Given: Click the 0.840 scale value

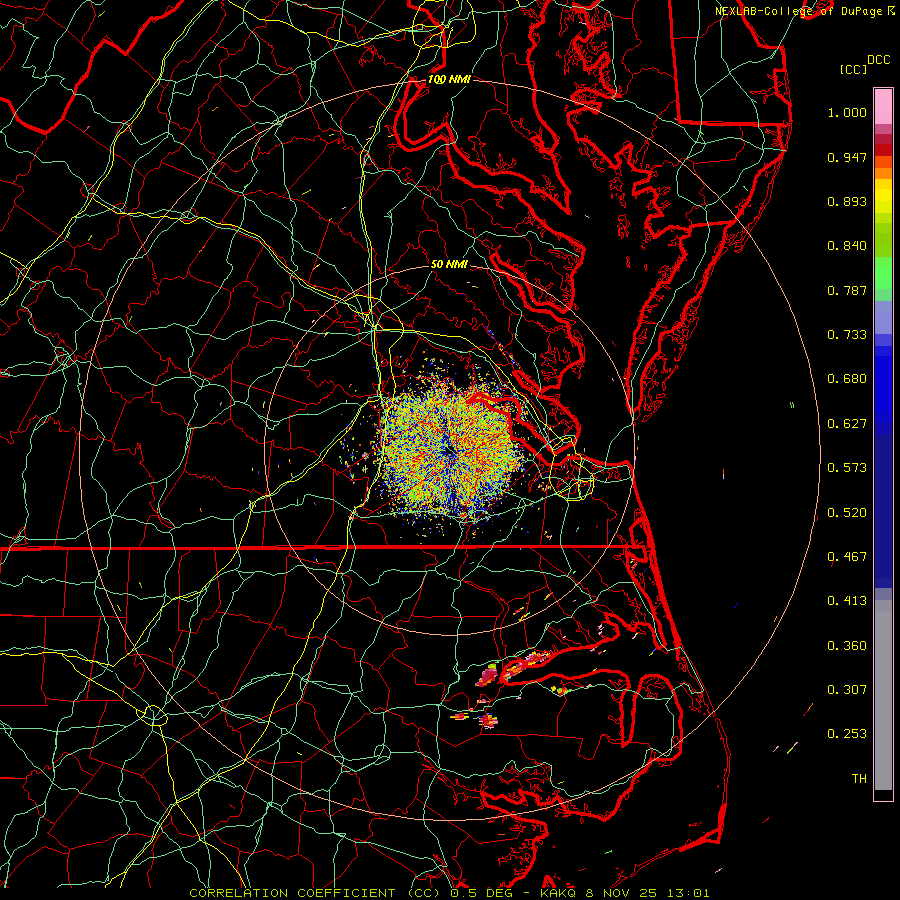Looking at the screenshot, I should tap(847, 246).
